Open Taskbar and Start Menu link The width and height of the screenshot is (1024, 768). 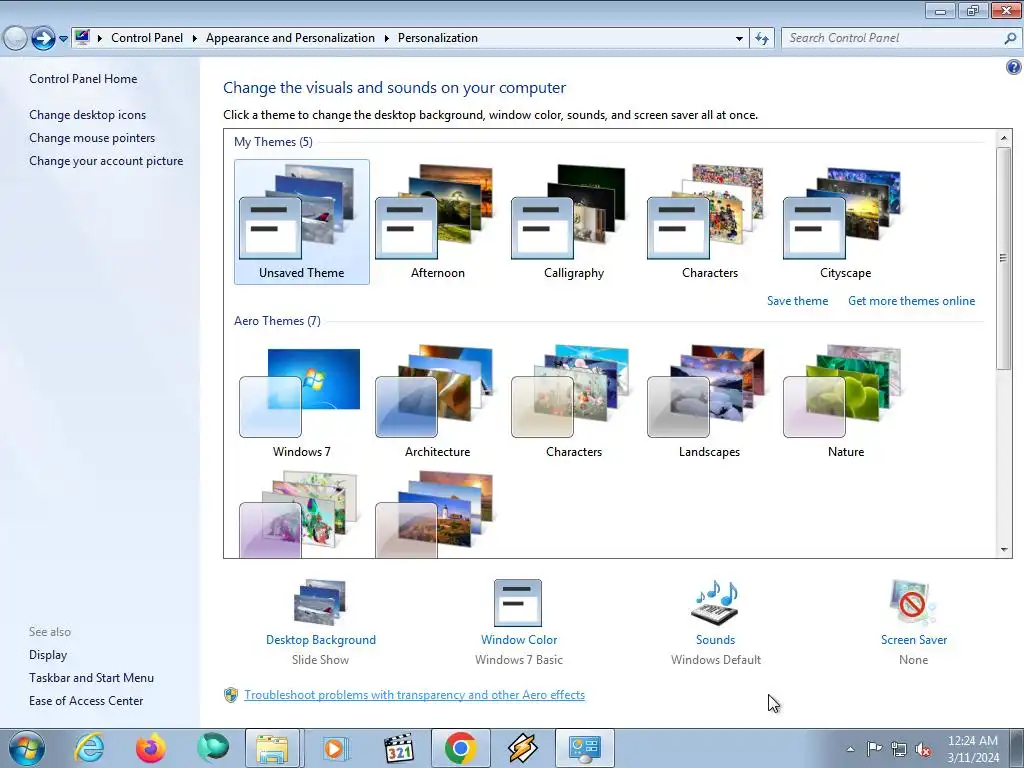[91, 678]
